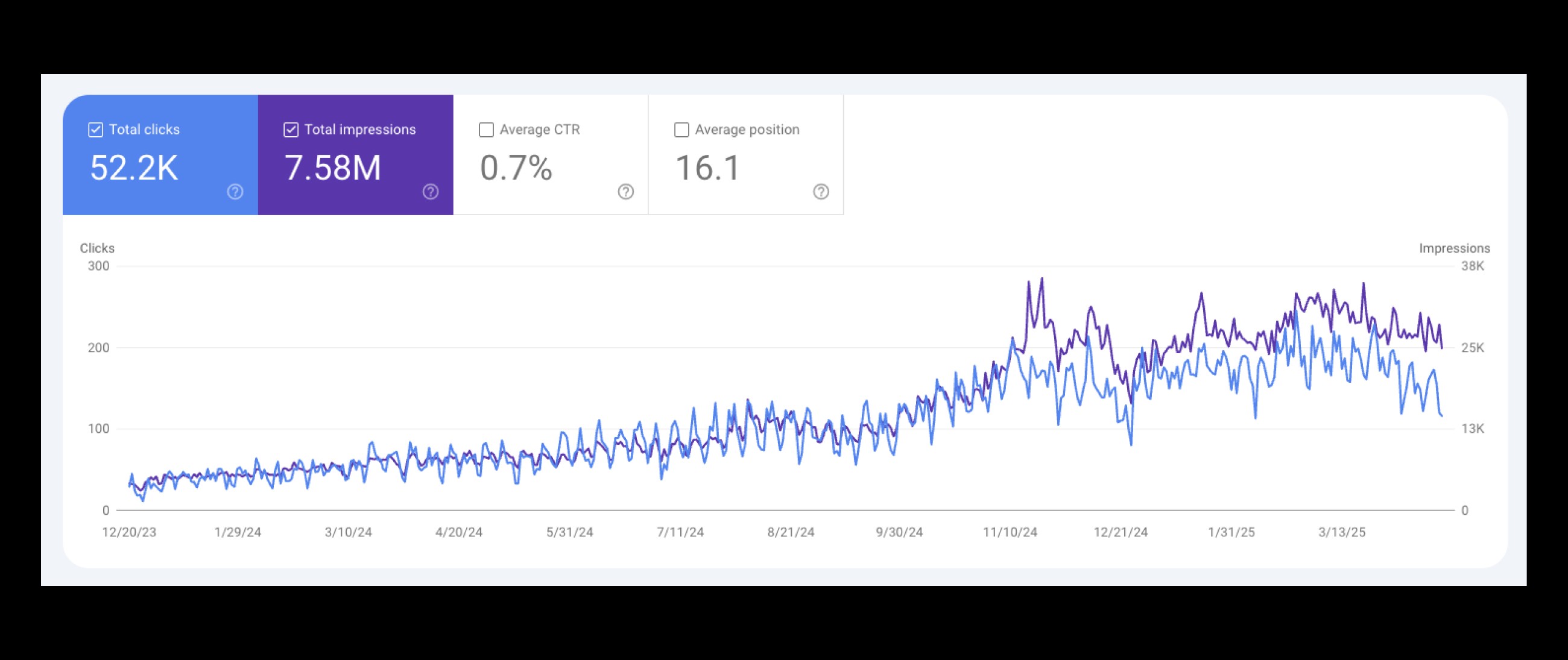Click the Clicks axis title on chart
1568x660 pixels.
tap(97, 248)
